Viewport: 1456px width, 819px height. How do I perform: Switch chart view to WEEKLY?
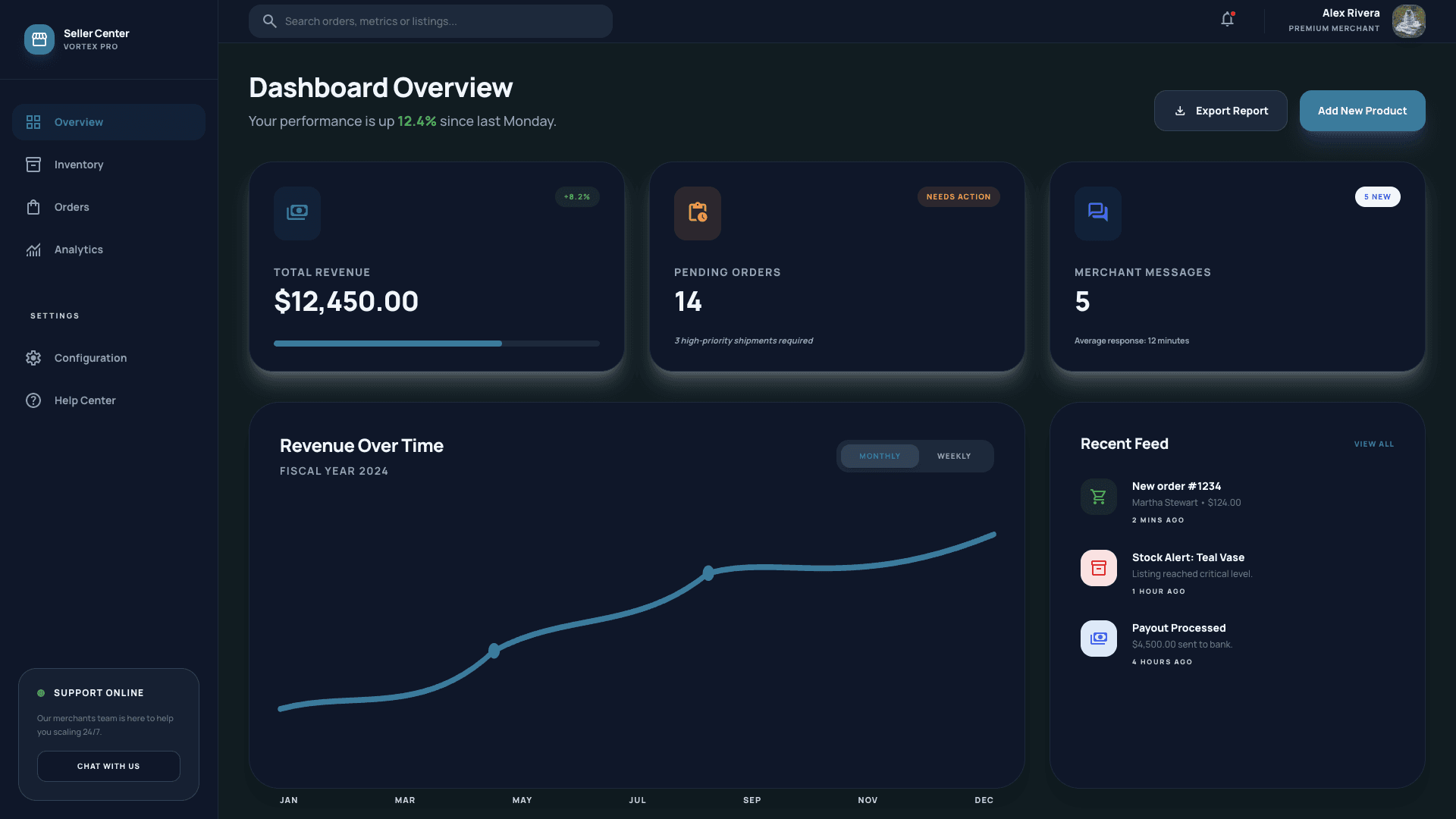click(x=954, y=456)
